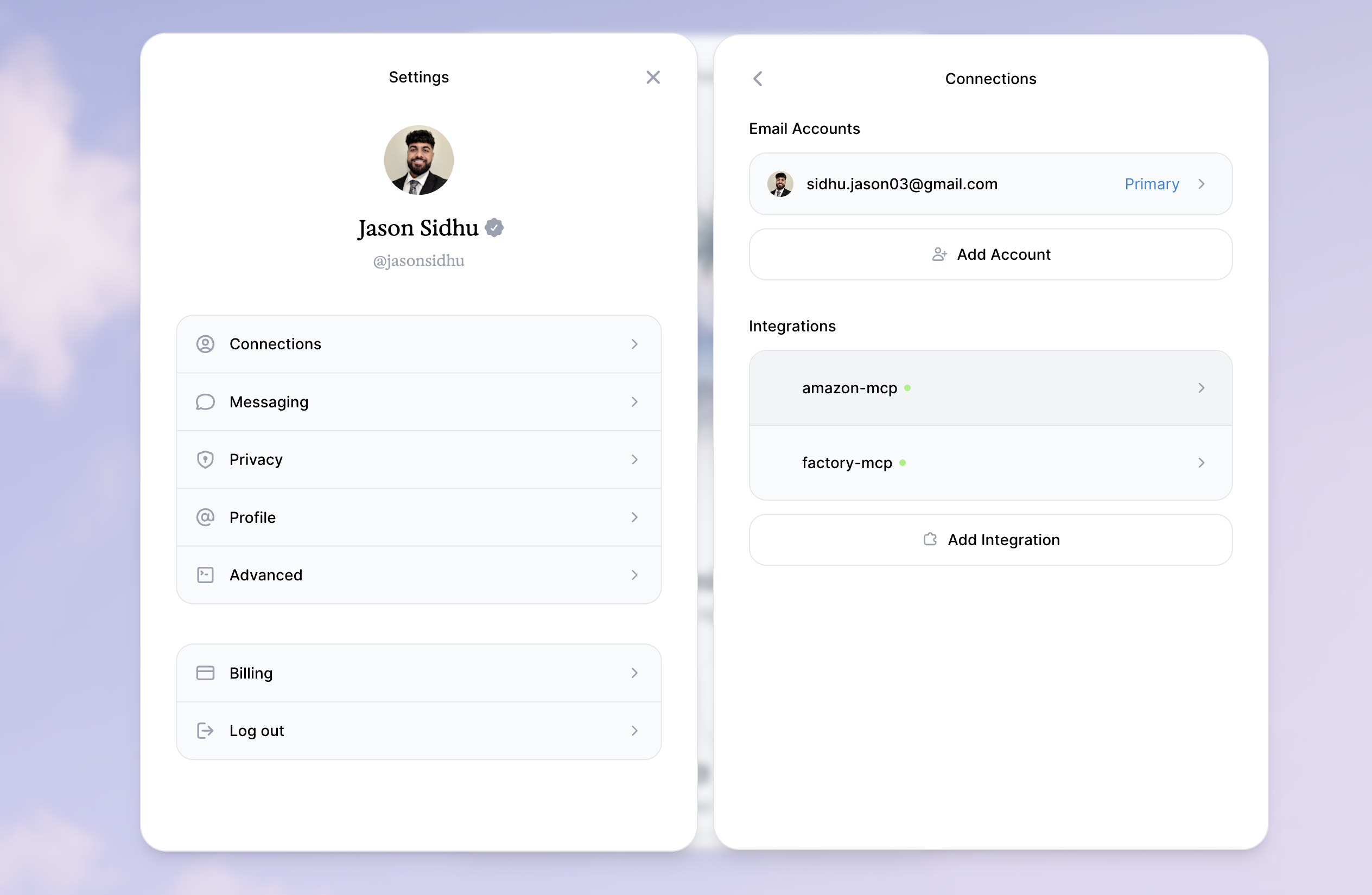Open gmail account details chevron
1372x895 pixels.
[x=1202, y=184]
